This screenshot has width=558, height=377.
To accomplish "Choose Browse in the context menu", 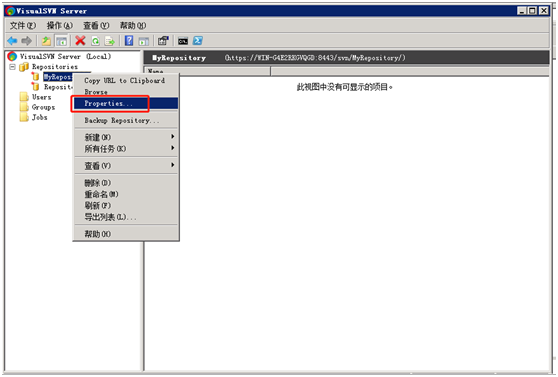I will [126, 92].
